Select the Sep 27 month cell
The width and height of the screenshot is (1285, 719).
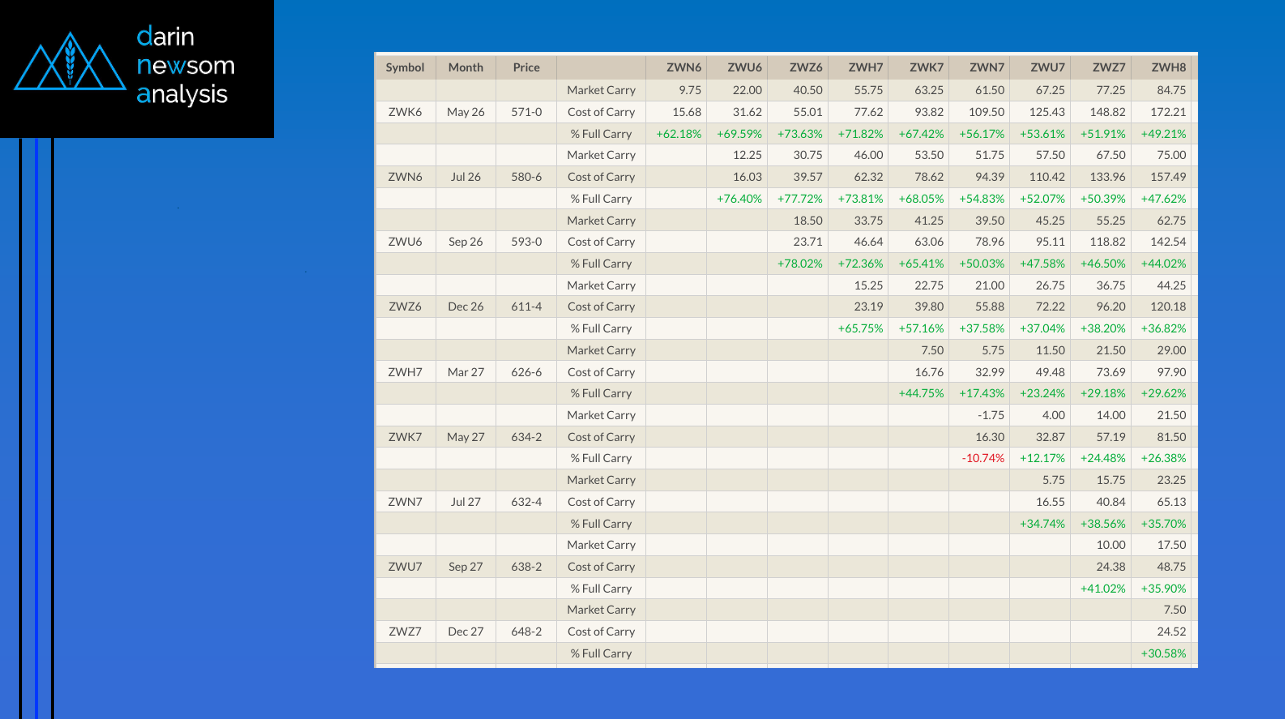[x=465, y=567]
